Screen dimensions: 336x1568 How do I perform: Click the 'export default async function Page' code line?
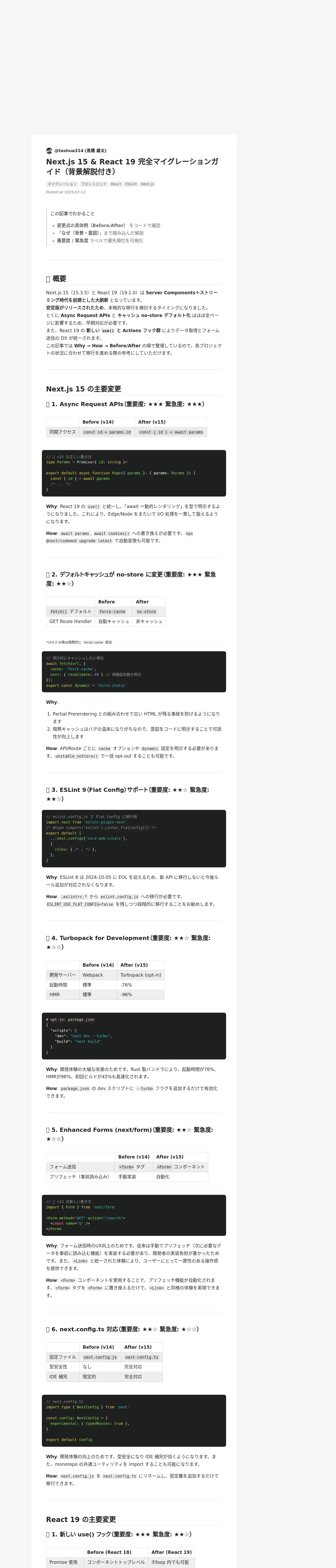tap(121, 473)
